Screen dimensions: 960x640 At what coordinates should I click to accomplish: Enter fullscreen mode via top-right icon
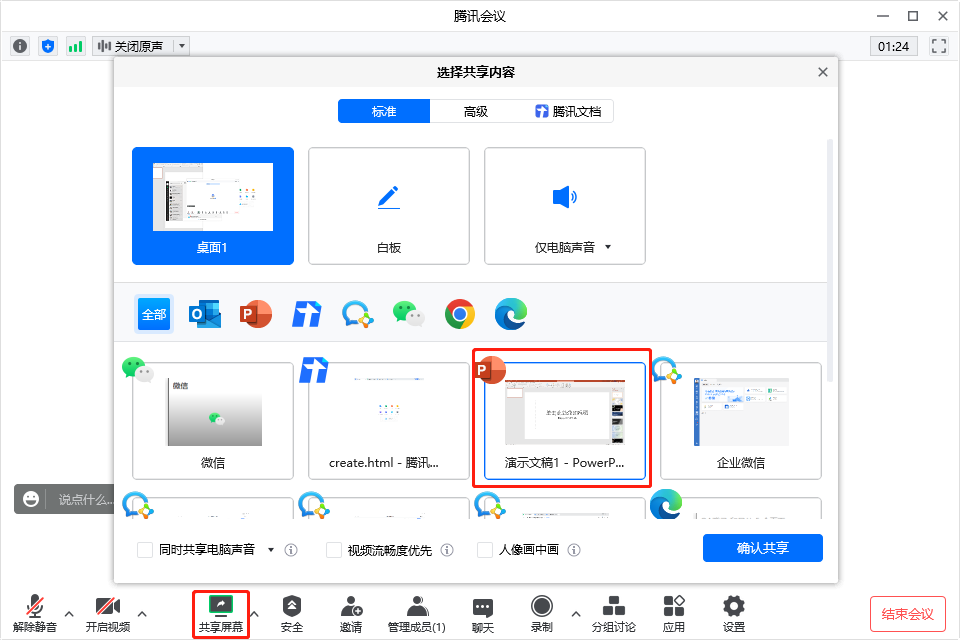click(x=939, y=46)
